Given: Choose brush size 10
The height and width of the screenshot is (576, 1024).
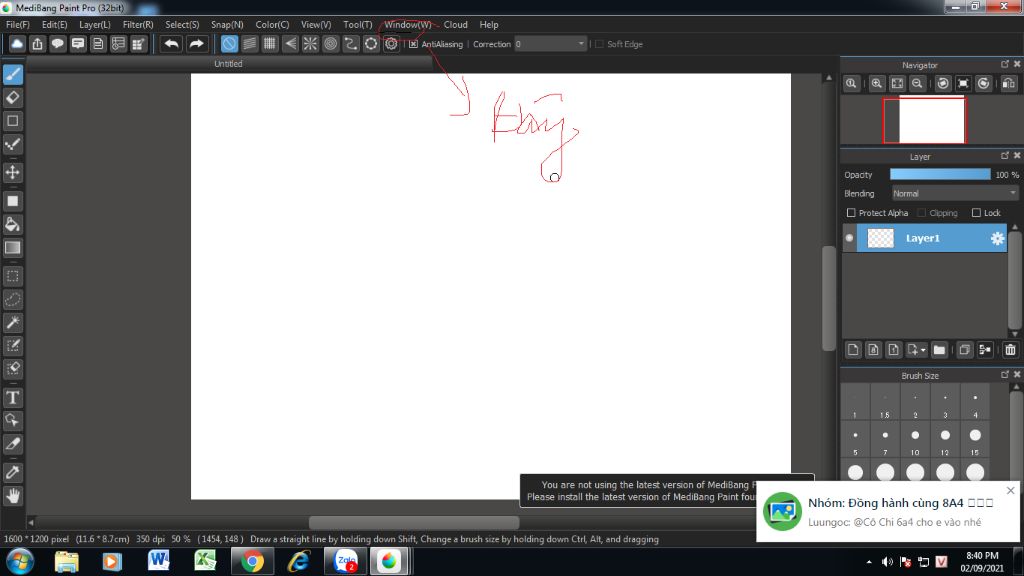Looking at the screenshot, I should (915, 440).
